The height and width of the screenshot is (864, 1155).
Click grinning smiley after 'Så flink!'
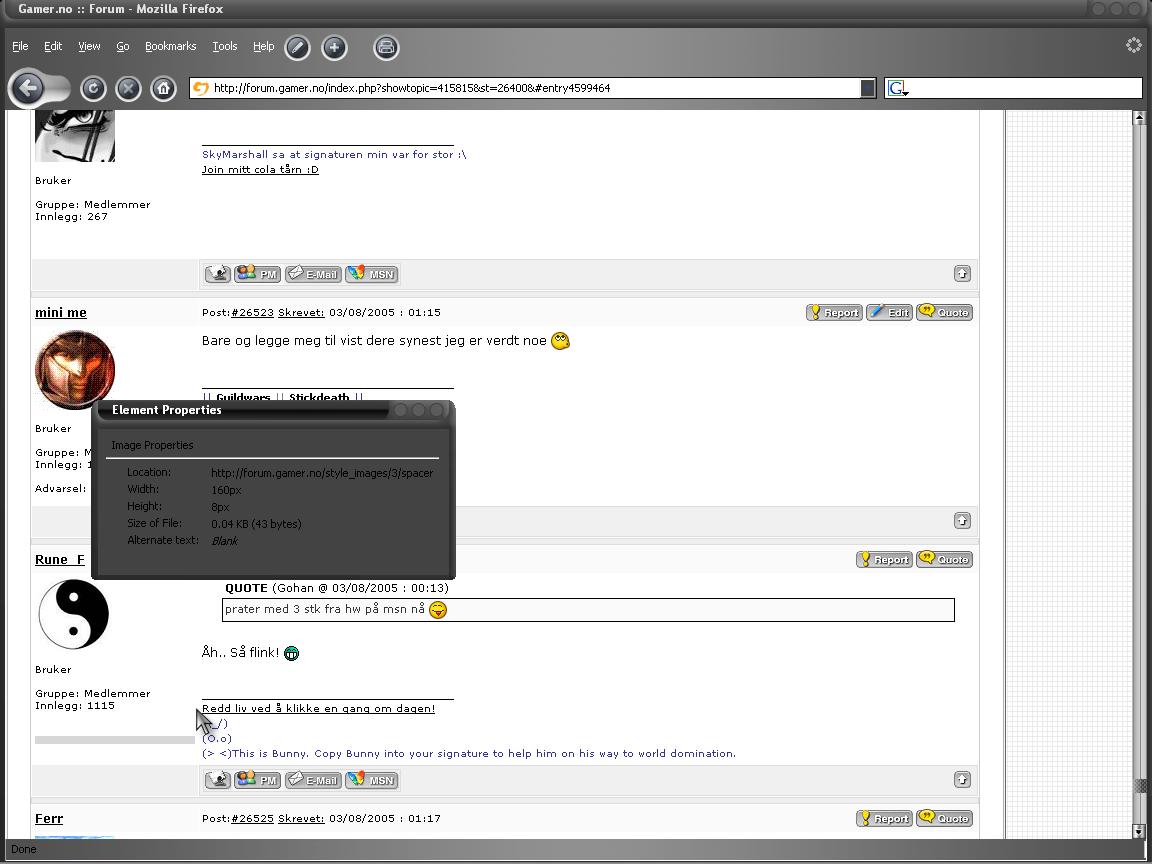pos(292,653)
